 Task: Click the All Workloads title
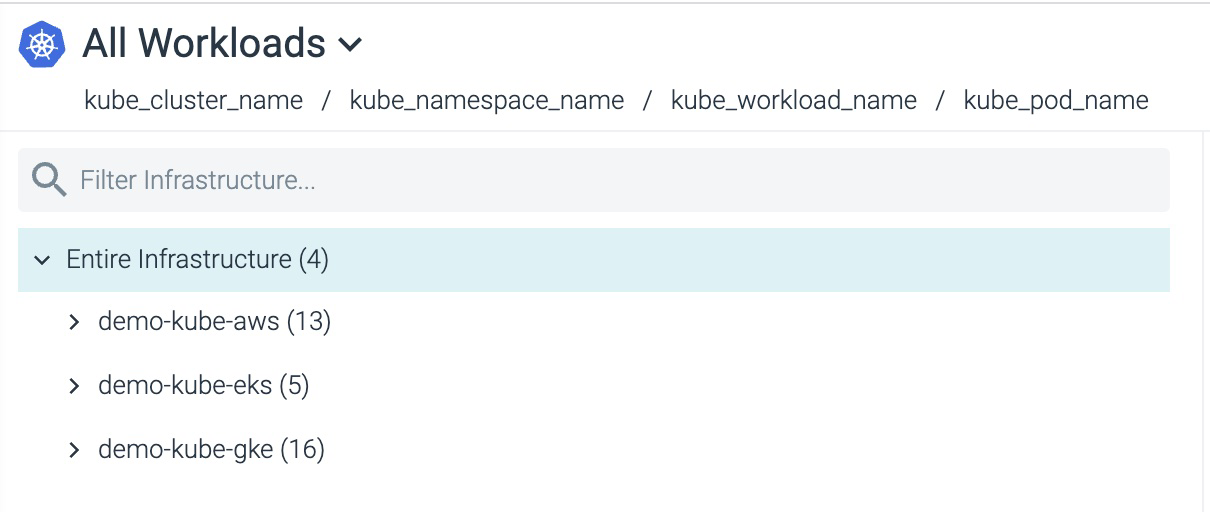(204, 44)
